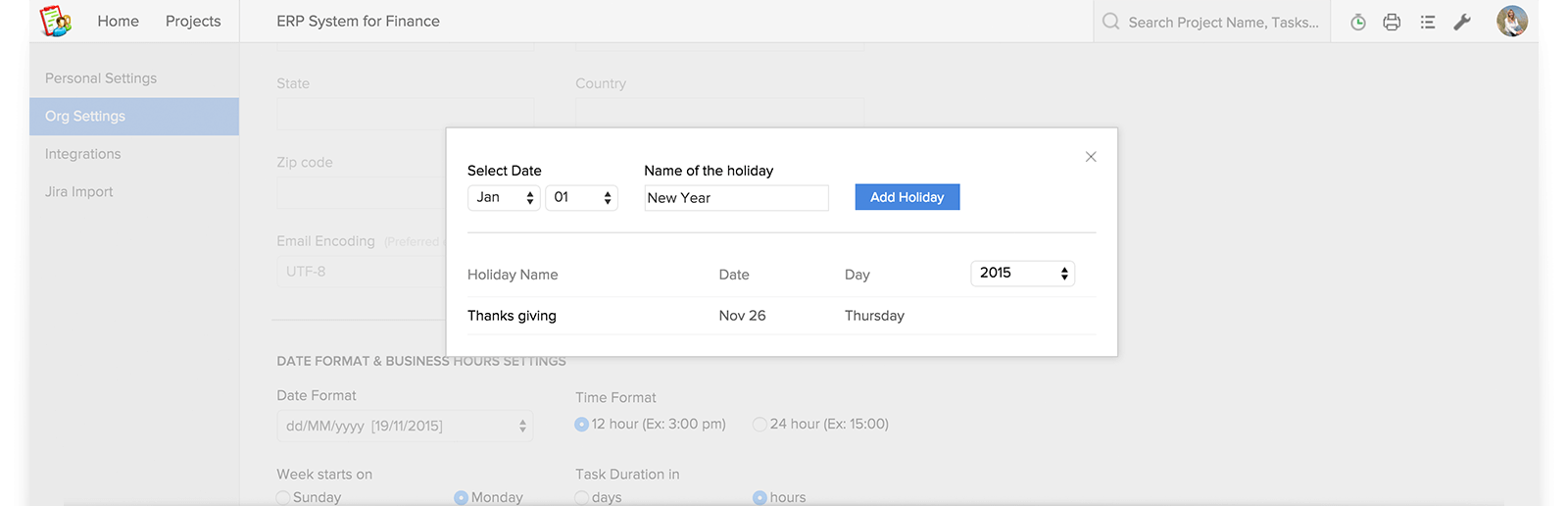Image resolution: width=1568 pixels, height=506 pixels.
Task: Click the Add Holiday button
Action: [x=907, y=197]
